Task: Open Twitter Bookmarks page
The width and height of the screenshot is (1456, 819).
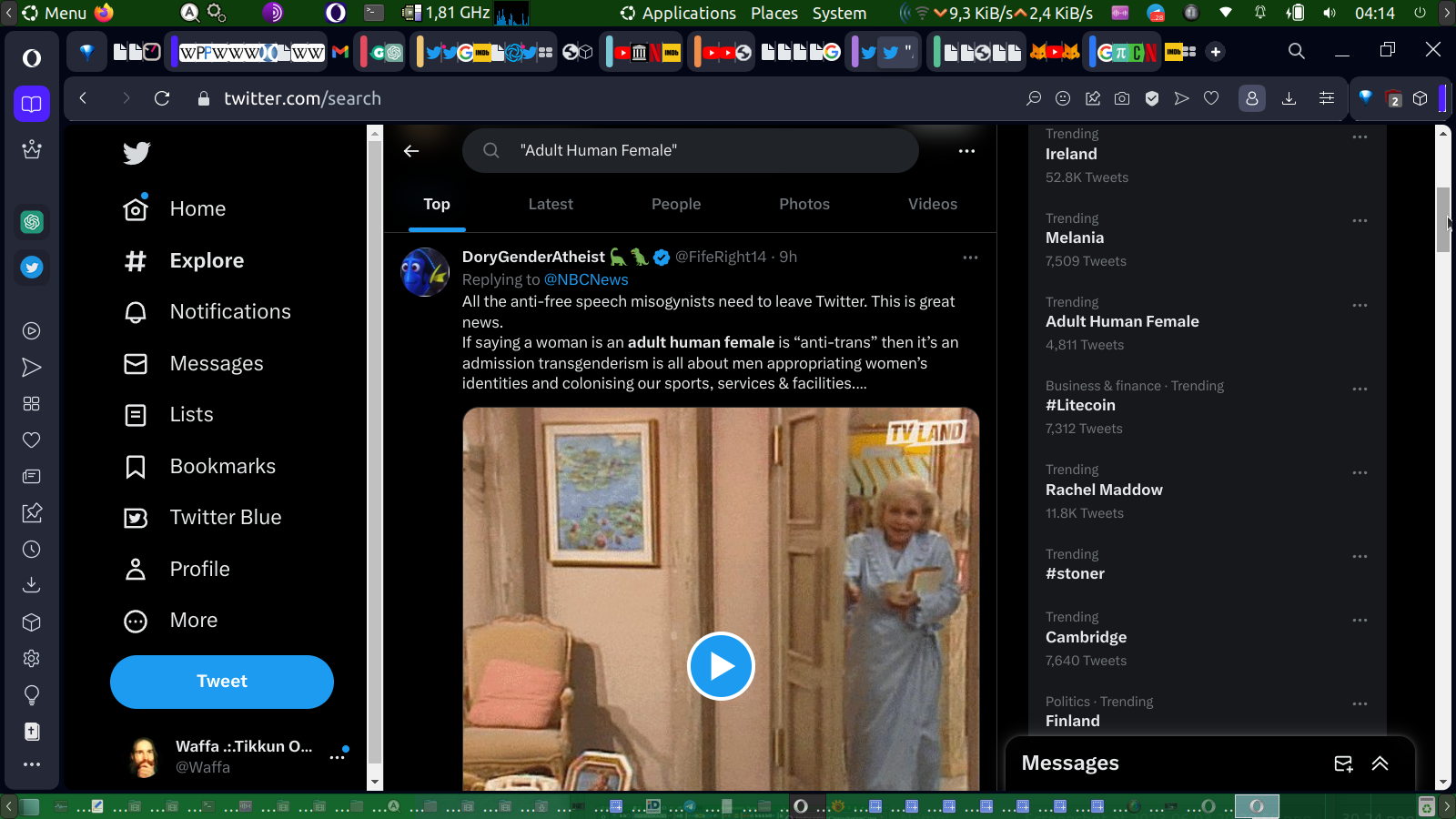Action: point(200,467)
